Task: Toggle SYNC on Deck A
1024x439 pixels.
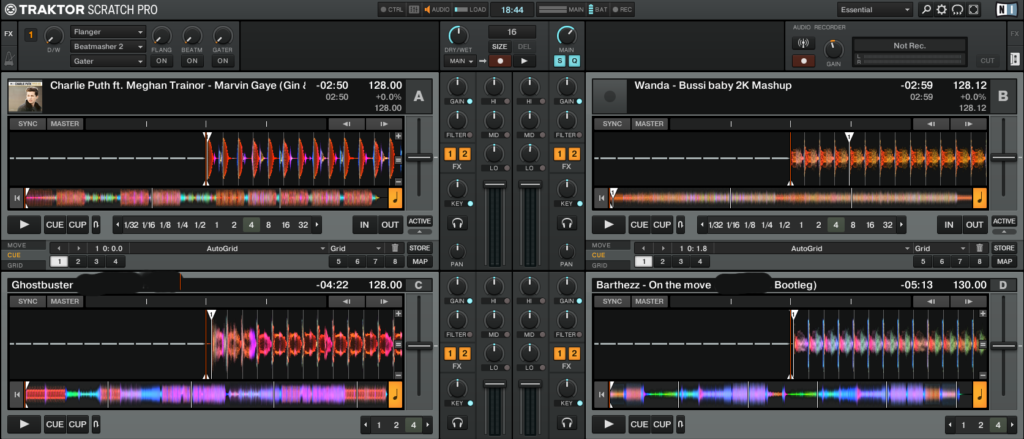Action: pyautogui.click(x=27, y=124)
